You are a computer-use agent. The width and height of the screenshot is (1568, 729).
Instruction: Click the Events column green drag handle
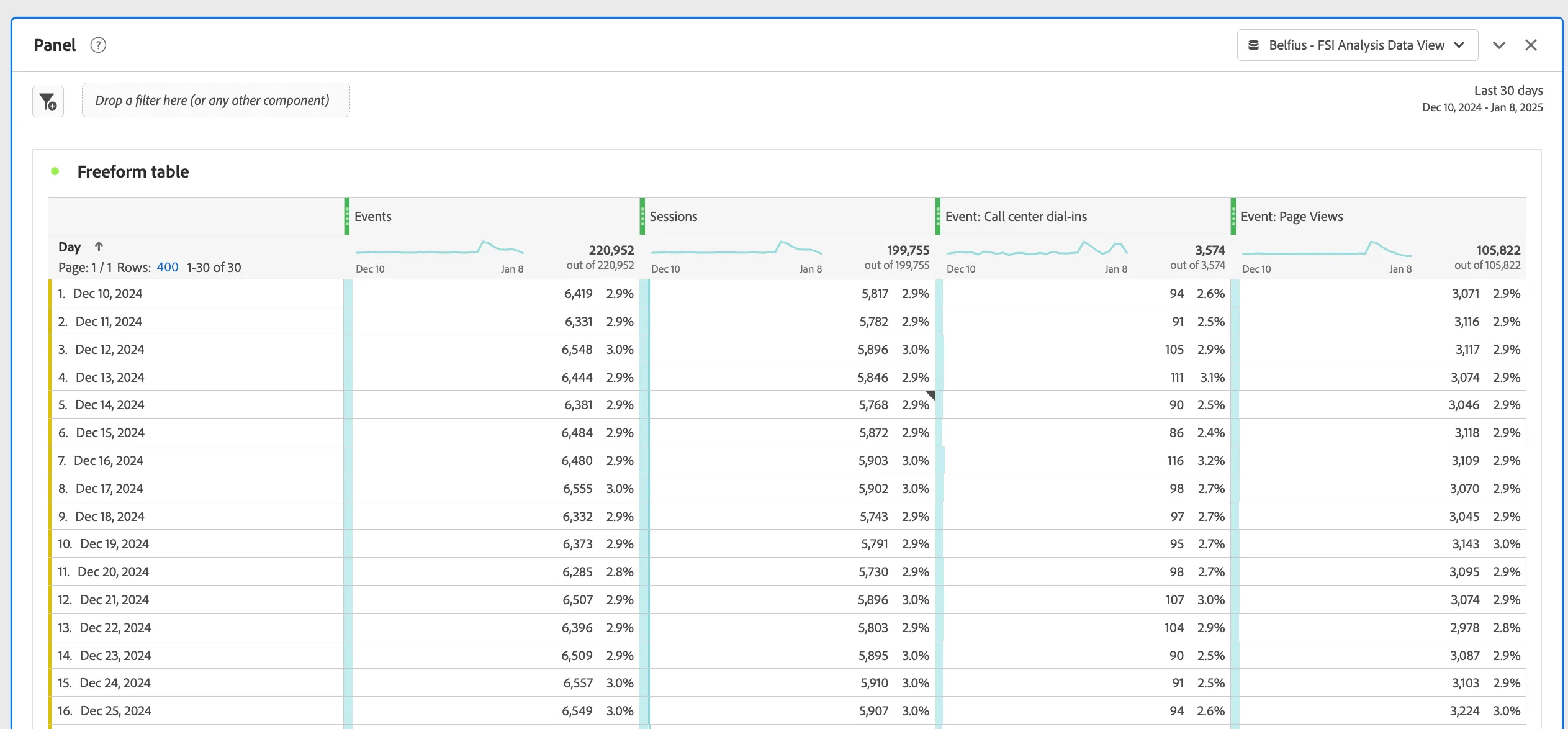click(x=347, y=217)
